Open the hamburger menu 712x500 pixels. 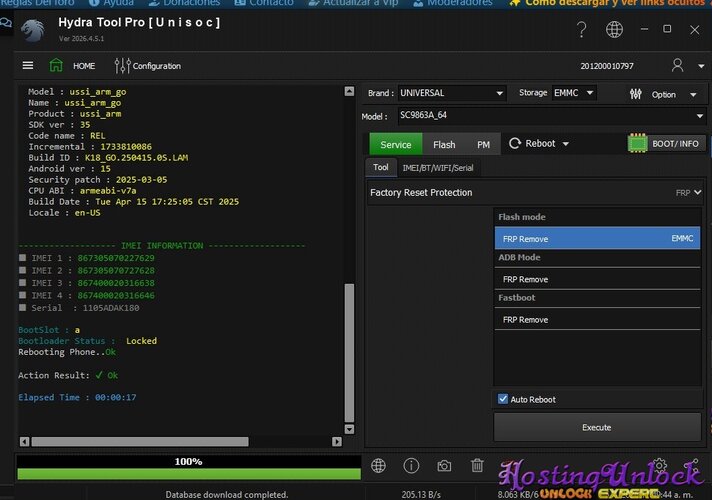tap(27, 66)
